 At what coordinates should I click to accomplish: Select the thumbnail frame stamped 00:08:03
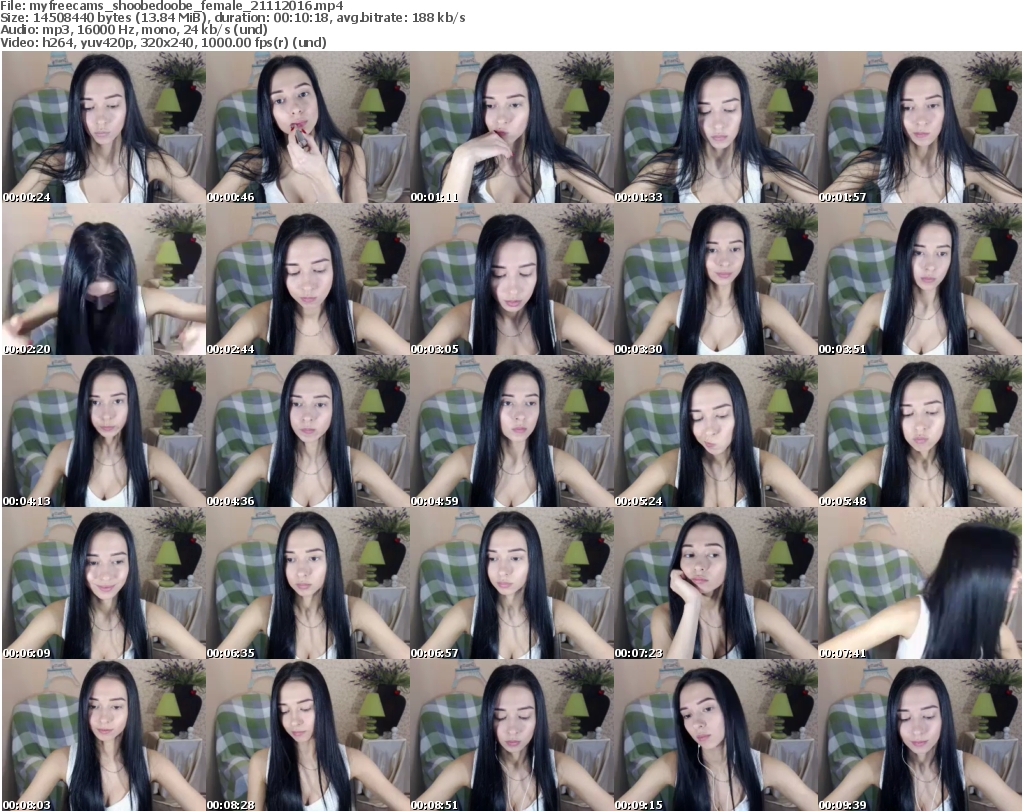(104, 735)
